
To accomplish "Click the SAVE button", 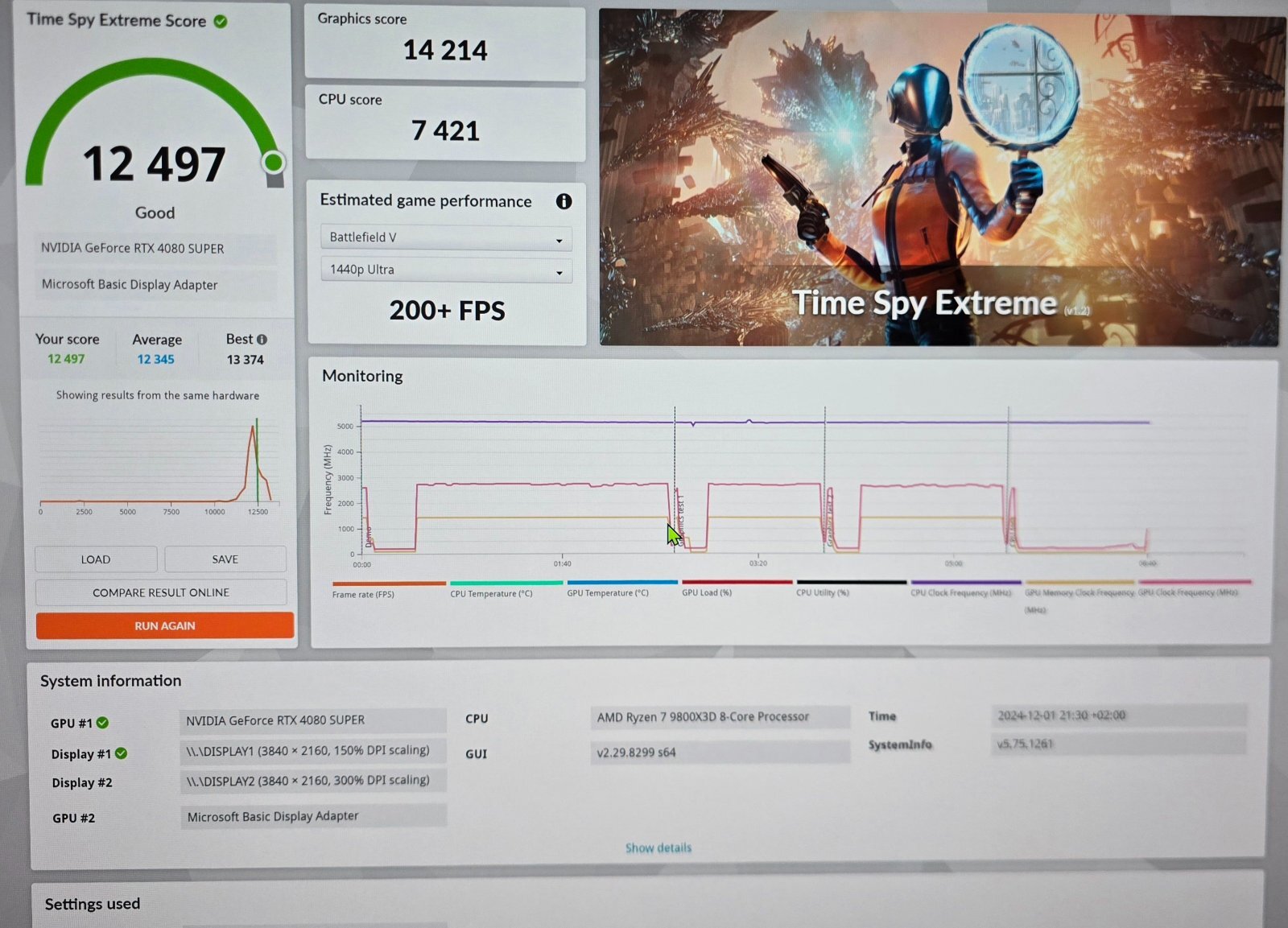I will coord(225,559).
